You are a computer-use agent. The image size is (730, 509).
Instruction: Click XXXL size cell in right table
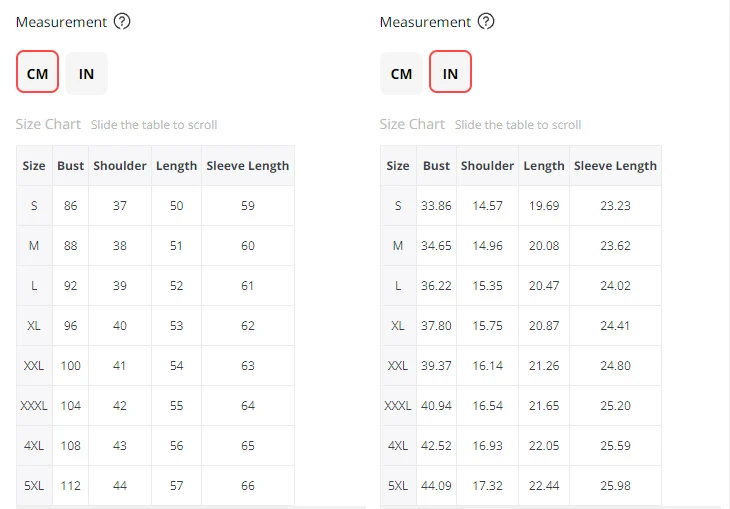(x=398, y=406)
